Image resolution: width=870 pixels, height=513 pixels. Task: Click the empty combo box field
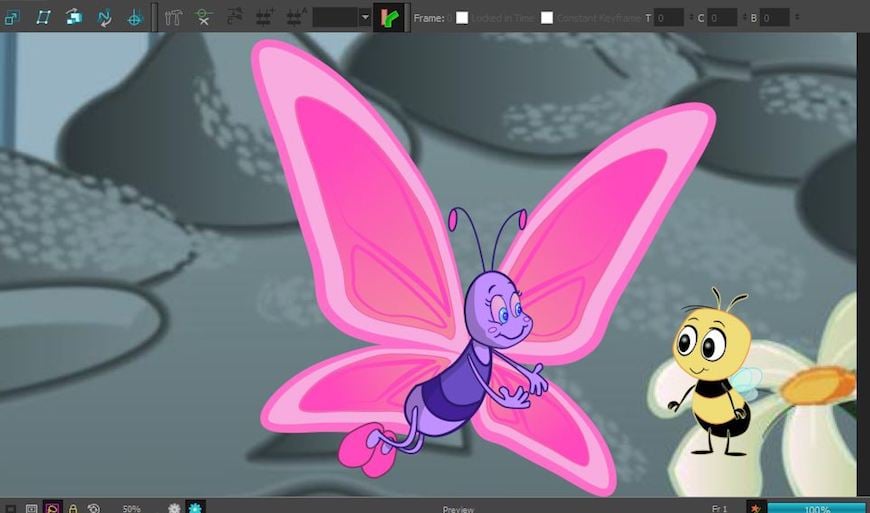[336, 18]
